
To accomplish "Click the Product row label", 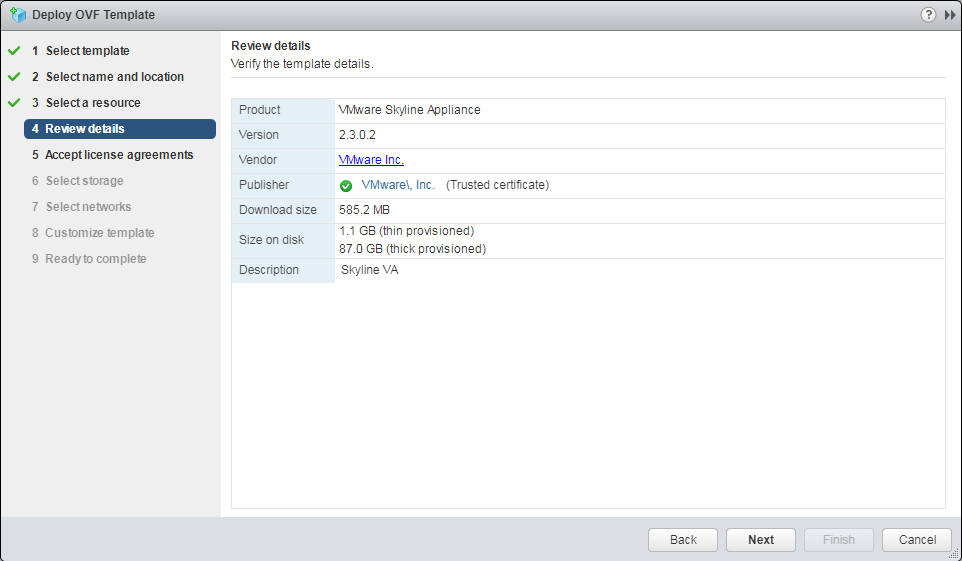I will pos(260,110).
